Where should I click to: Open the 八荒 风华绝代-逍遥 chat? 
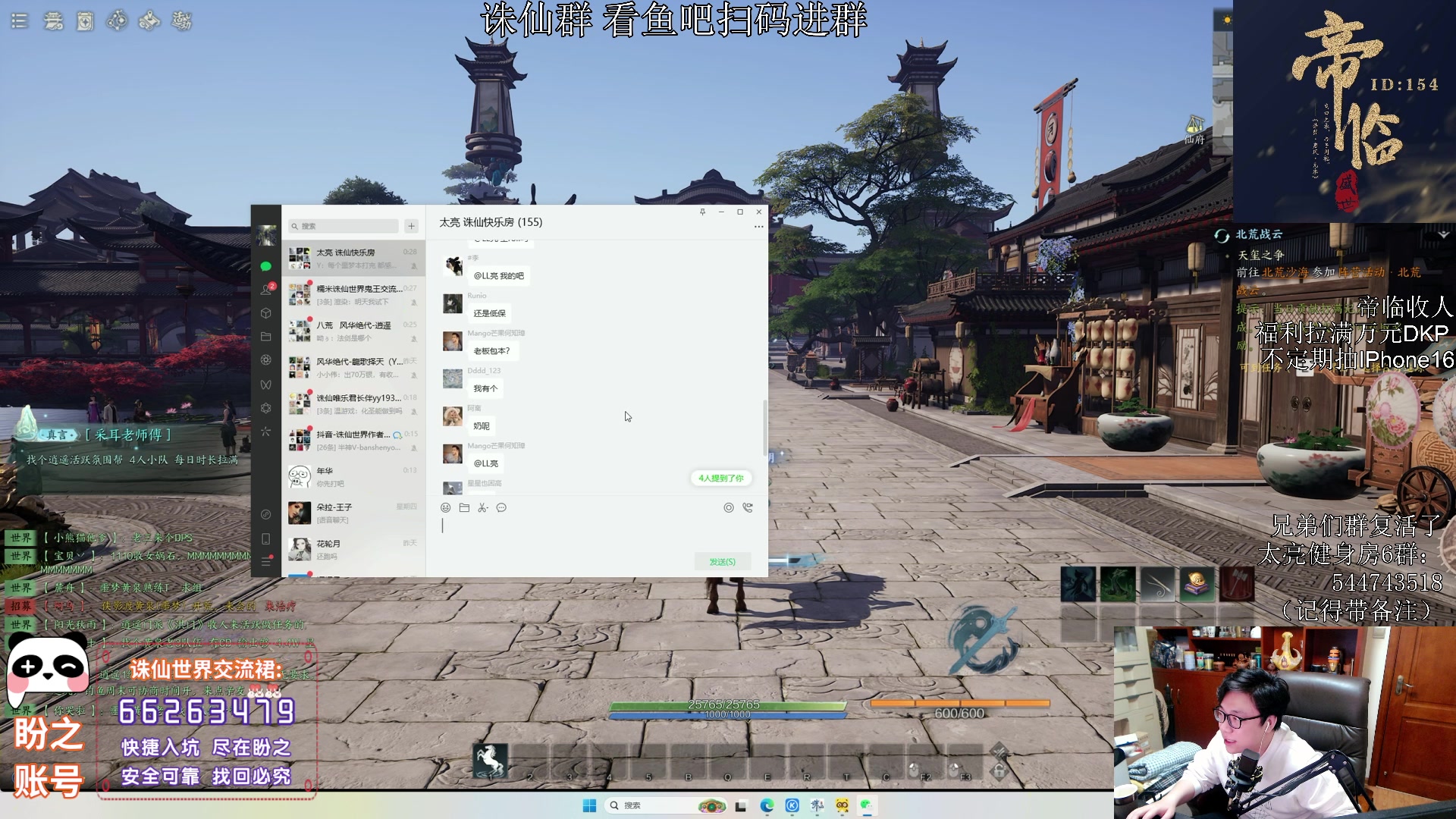pyautogui.click(x=353, y=331)
